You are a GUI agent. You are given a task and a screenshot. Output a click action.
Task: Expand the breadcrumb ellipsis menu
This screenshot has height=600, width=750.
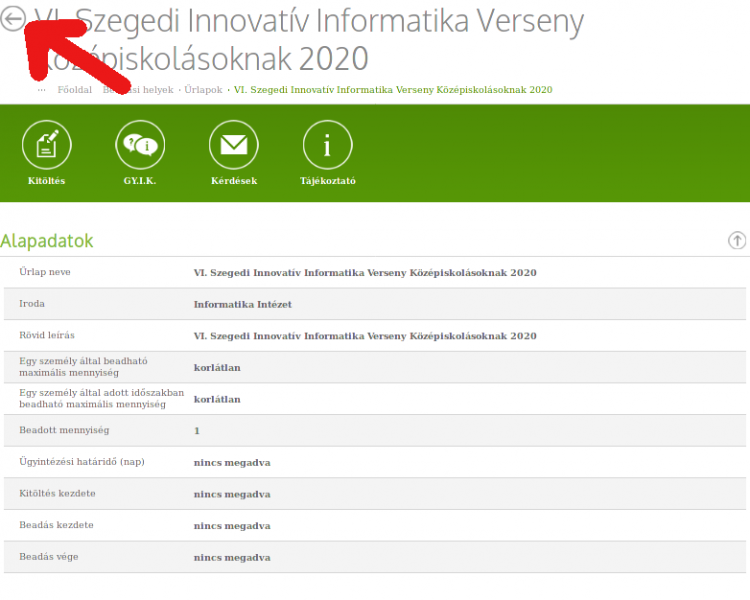tap(41, 90)
